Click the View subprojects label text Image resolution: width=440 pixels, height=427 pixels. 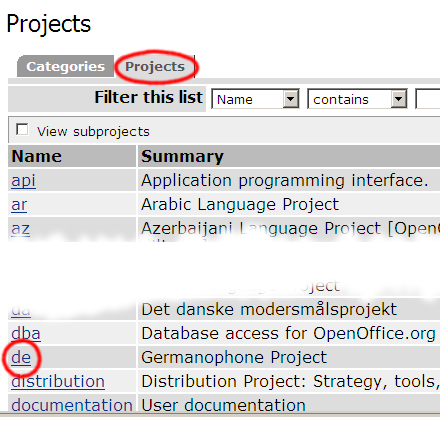click(93, 132)
